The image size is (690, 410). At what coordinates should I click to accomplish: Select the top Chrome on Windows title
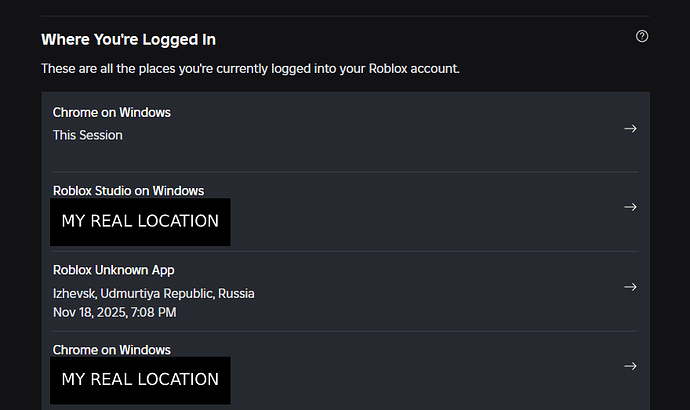(111, 113)
